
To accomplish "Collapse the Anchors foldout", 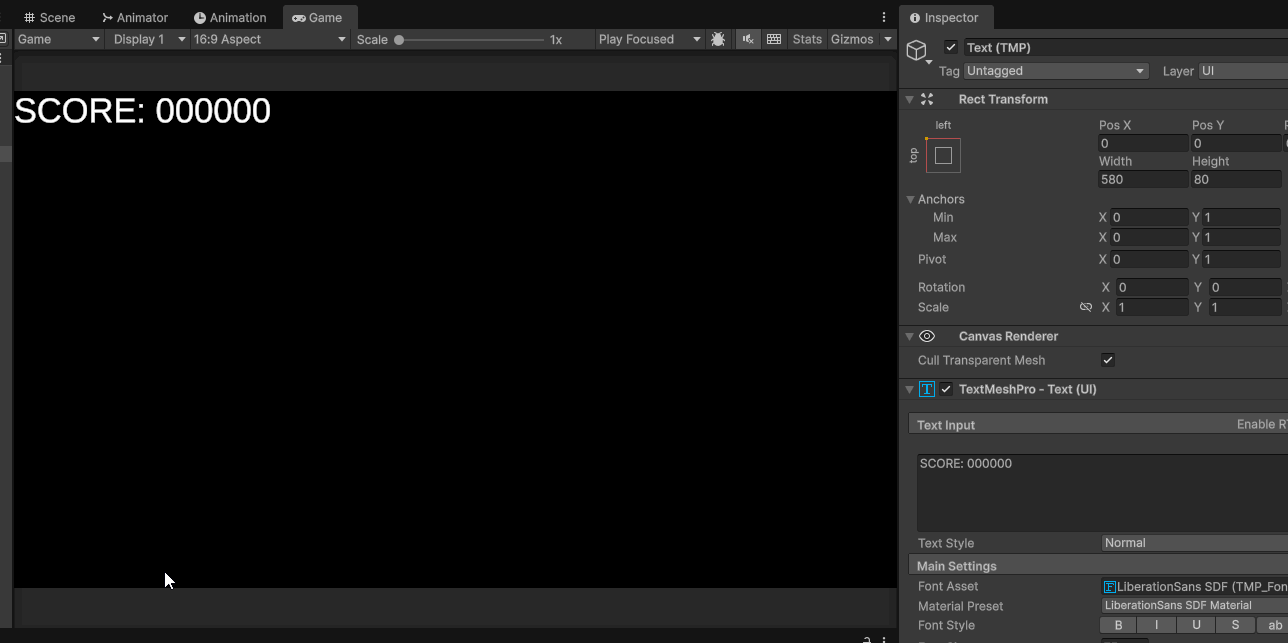I will 910,199.
